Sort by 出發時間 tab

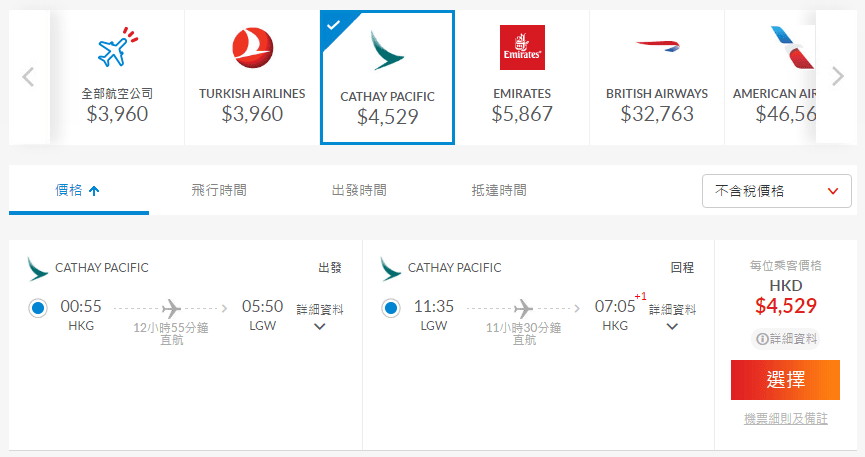point(359,190)
